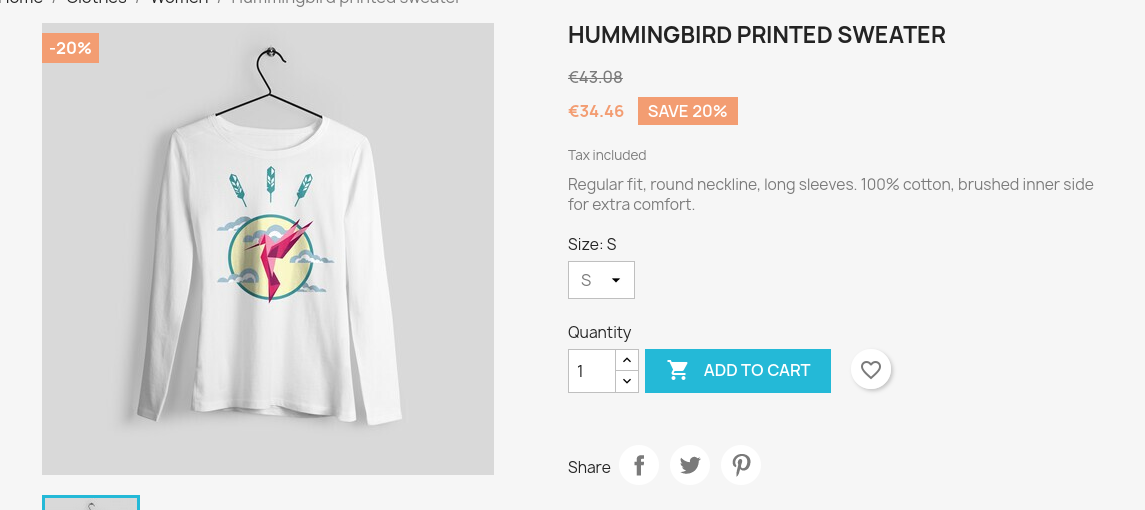Click the crossed-out €43.08 price
This screenshot has width=1145, height=510.
pos(595,77)
